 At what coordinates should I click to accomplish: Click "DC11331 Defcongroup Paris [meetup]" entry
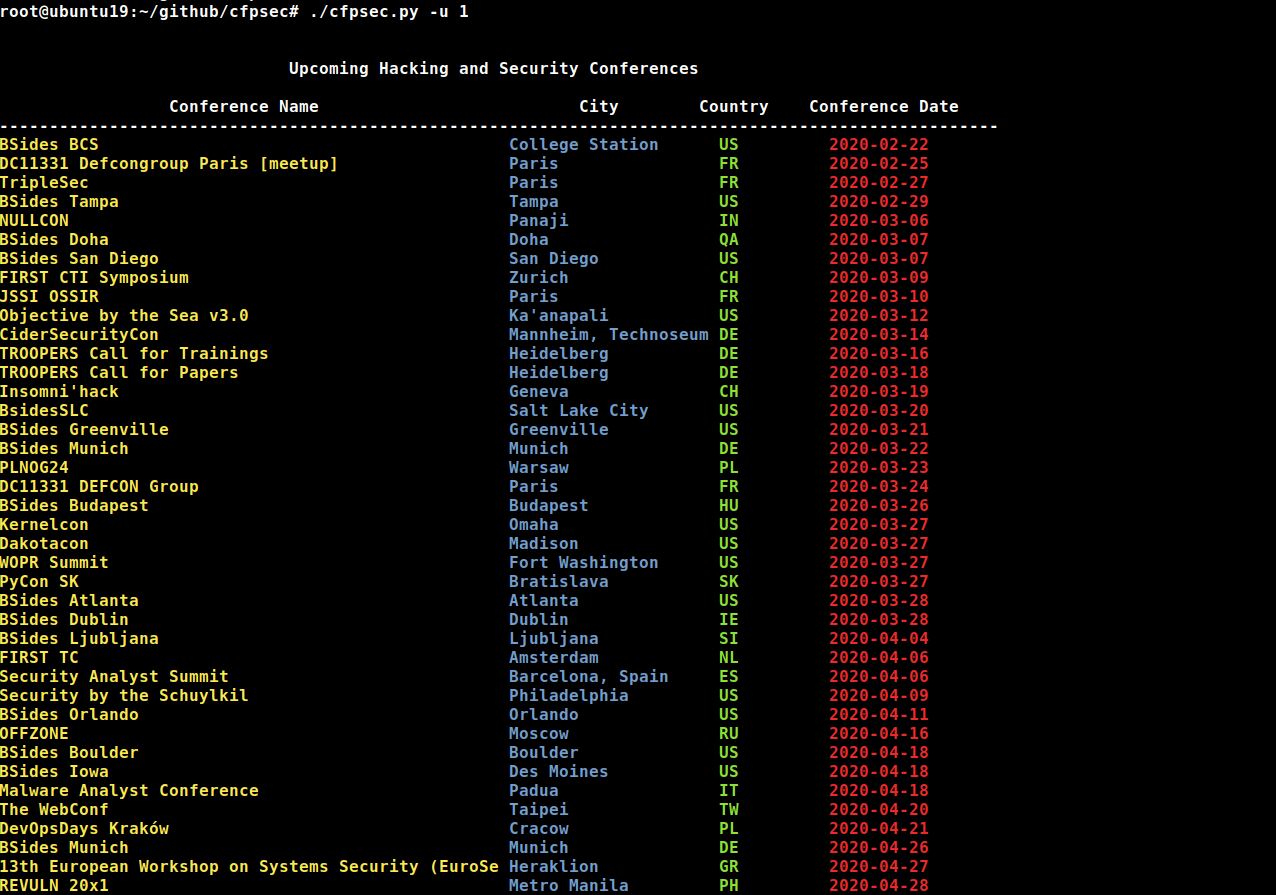click(169, 163)
